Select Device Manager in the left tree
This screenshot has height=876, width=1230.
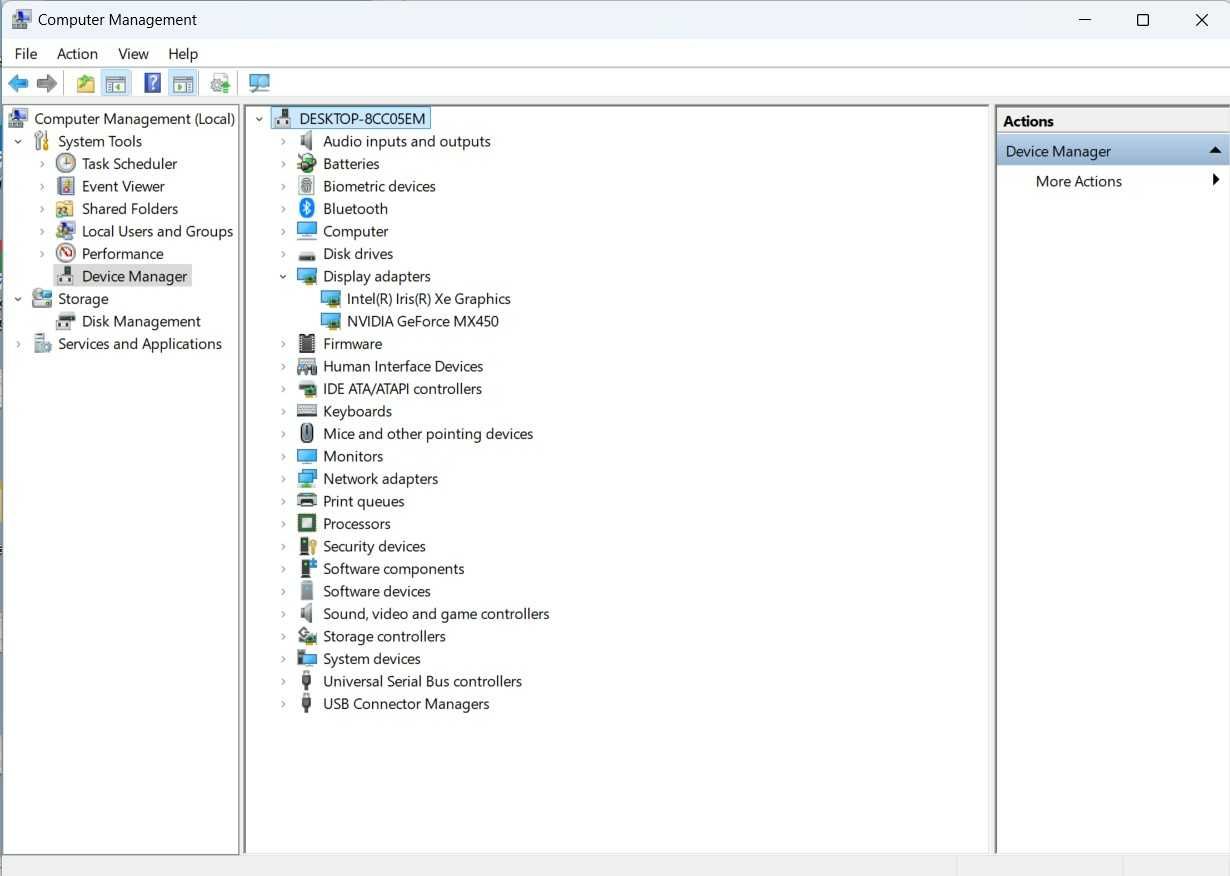click(x=134, y=276)
